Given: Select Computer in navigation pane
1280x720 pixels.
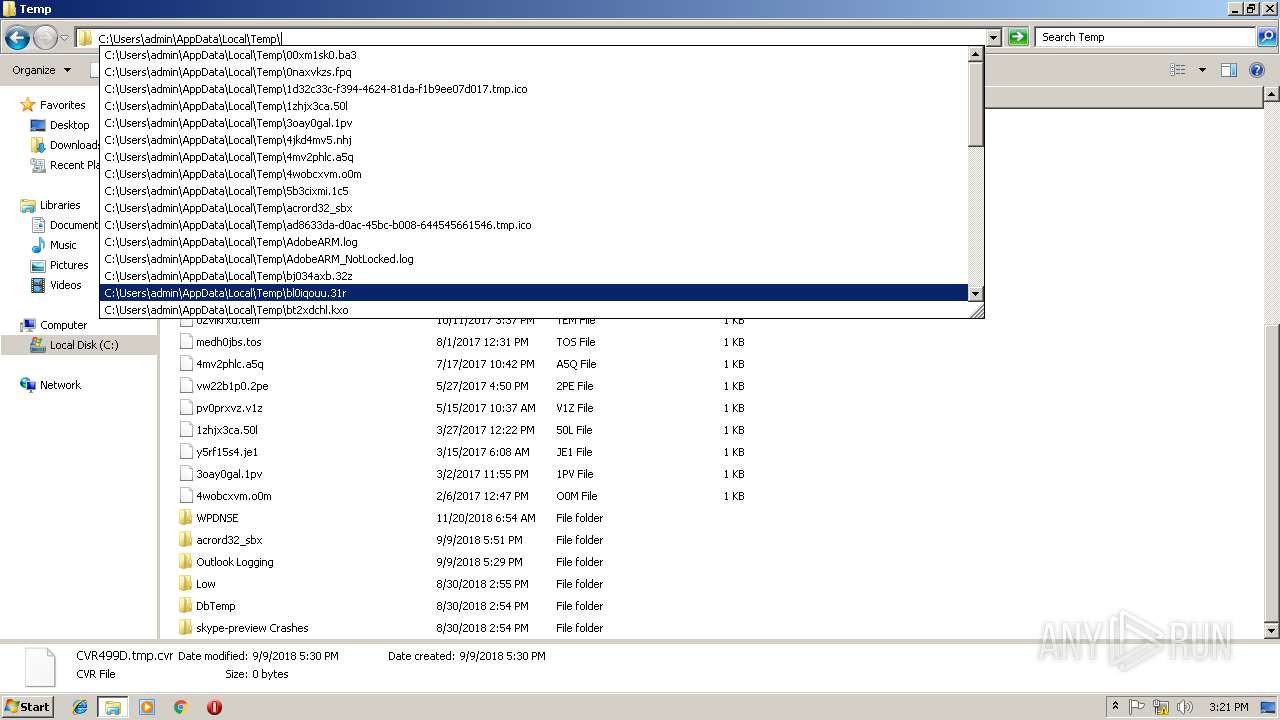Looking at the screenshot, I should (63, 325).
